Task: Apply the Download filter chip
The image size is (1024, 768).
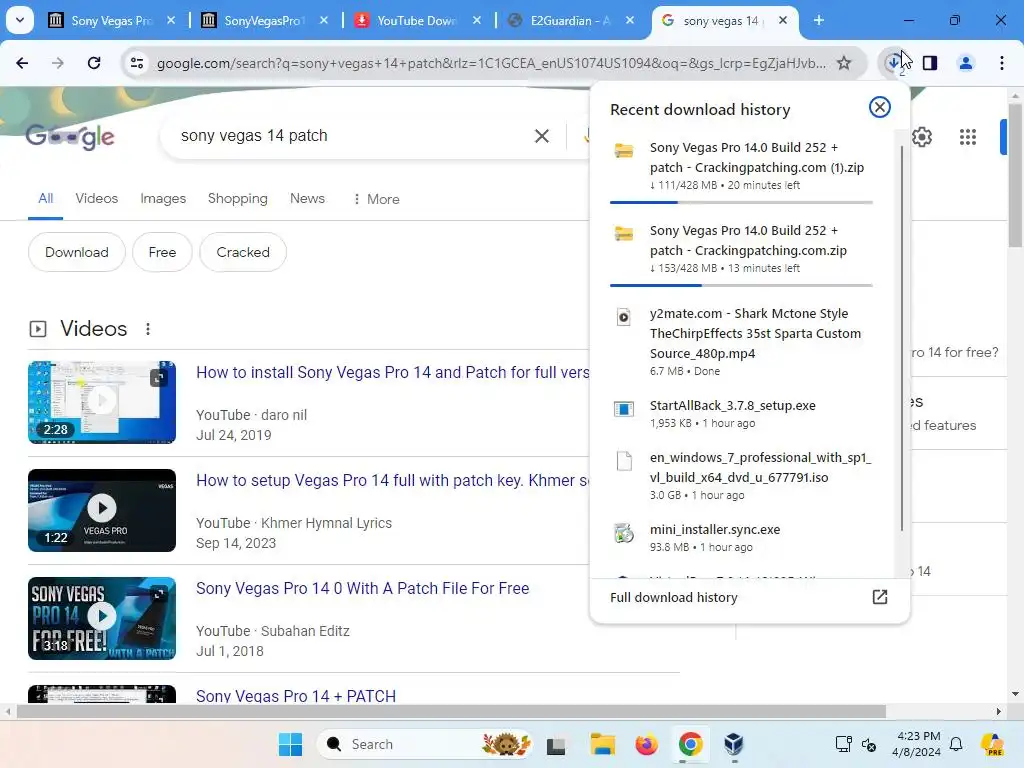Action: point(76,252)
